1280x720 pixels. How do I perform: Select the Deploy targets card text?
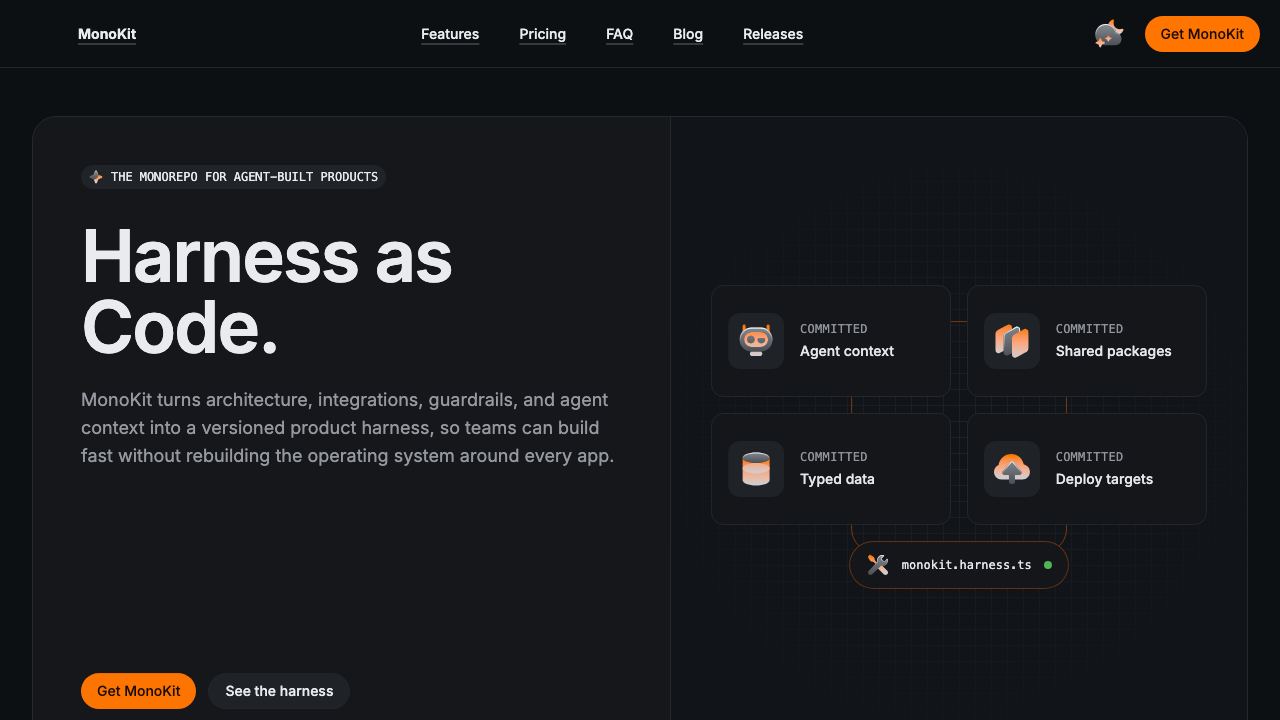(1104, 479)
